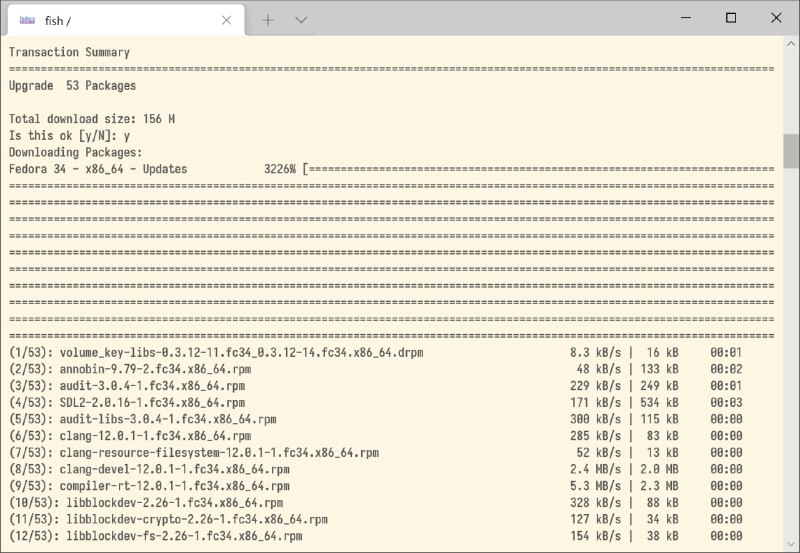Click the 229 kB/s speed value
800x553 pixels.
click(x=595, y=386)
